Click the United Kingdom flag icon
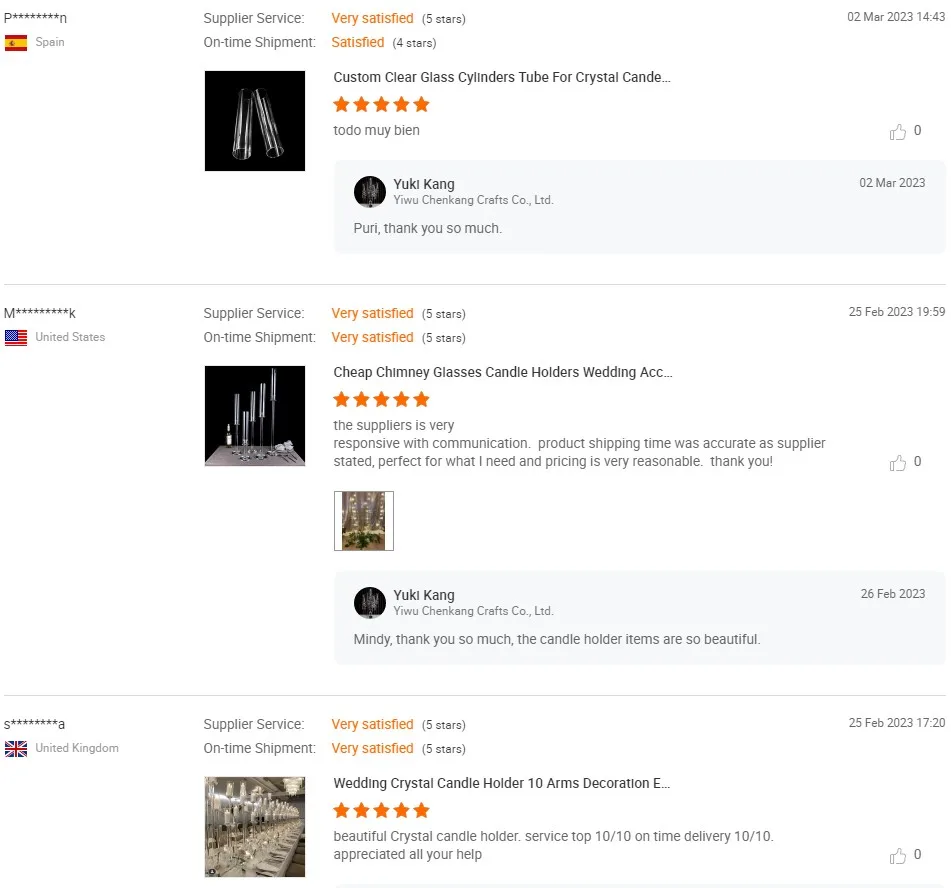The width and height of the screenshot is (951, 888). point(16,749)
